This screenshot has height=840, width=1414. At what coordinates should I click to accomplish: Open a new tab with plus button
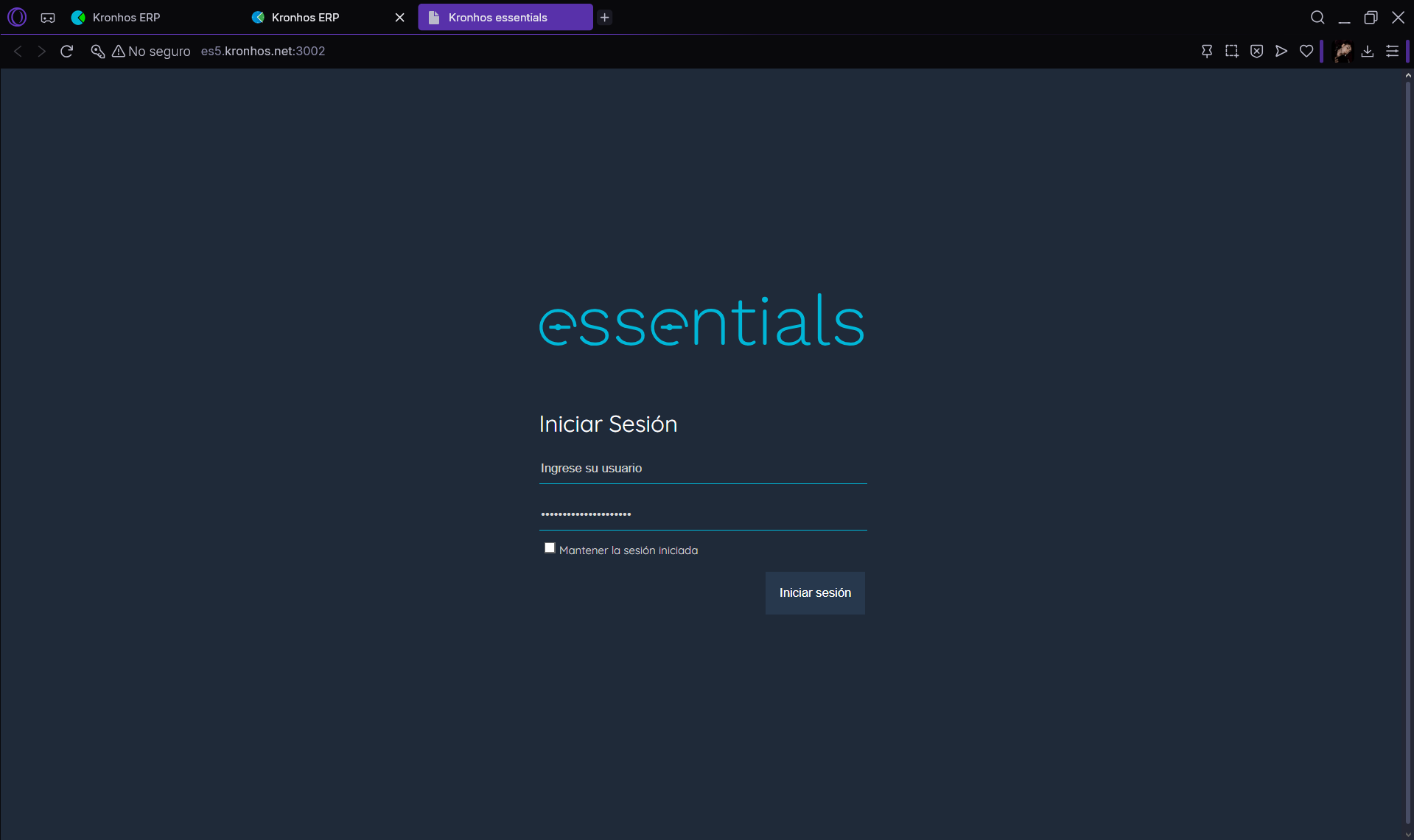[x=604, y=17]
